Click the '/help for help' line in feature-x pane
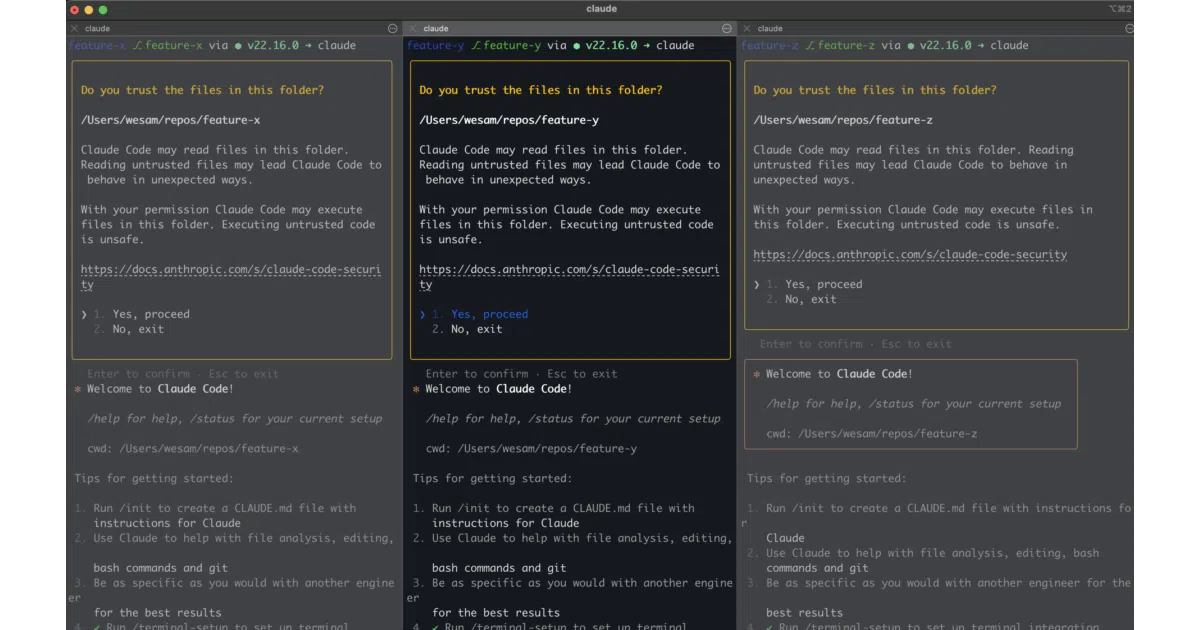This screenshot has width=1200, height=630. [x=235, y=419]
